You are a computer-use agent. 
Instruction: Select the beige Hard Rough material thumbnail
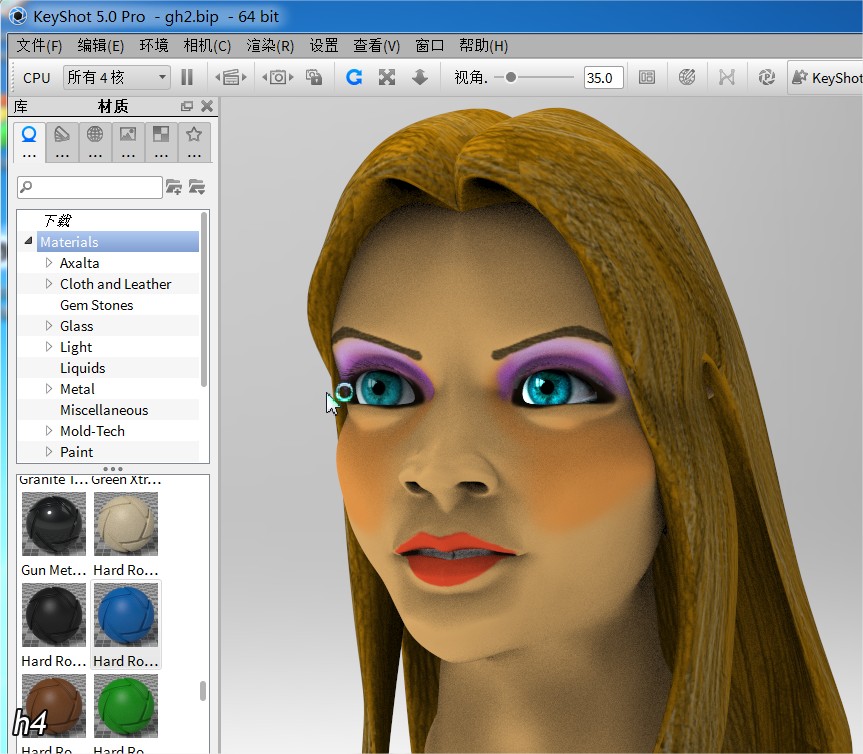pyautogui.click(x=126, y=523)
